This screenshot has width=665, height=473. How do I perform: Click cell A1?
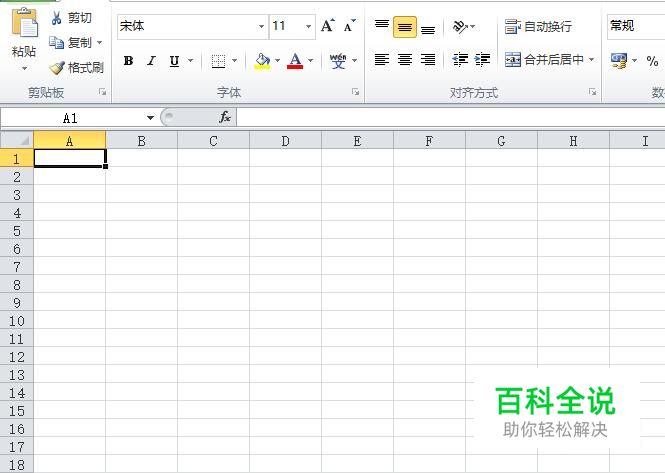70,158
